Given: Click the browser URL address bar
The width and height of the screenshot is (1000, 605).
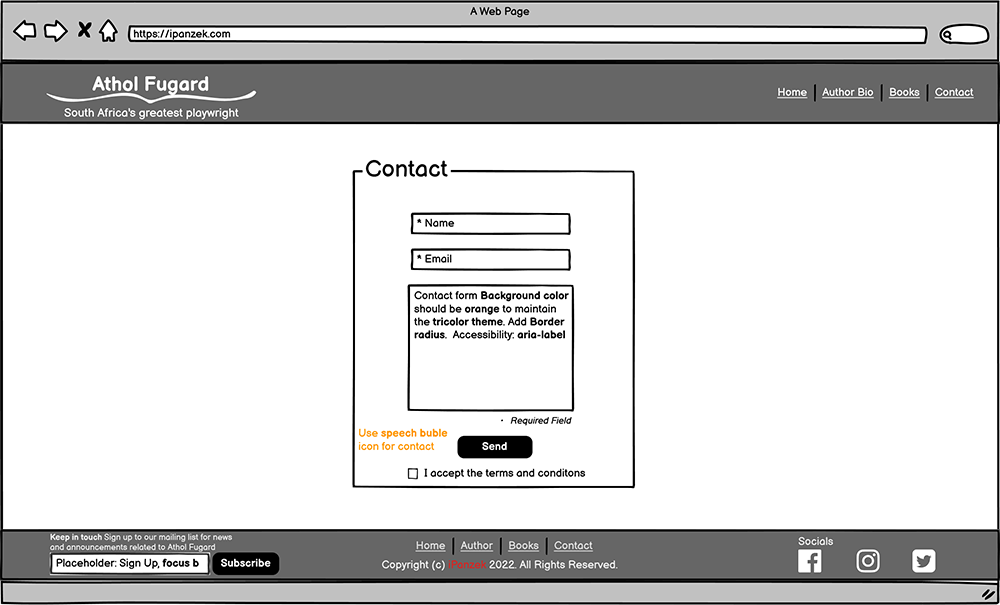Looking at the screenshot, I should (x=527, y=34).
